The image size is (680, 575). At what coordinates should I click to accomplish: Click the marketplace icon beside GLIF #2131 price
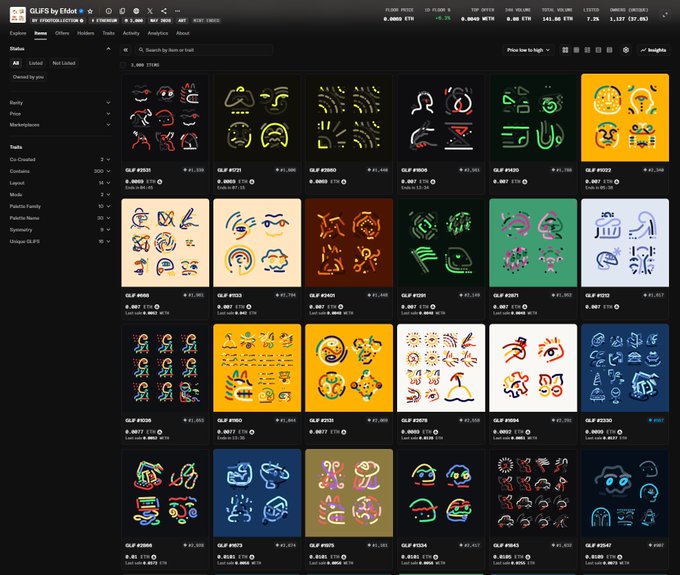[x=344, y=432]
